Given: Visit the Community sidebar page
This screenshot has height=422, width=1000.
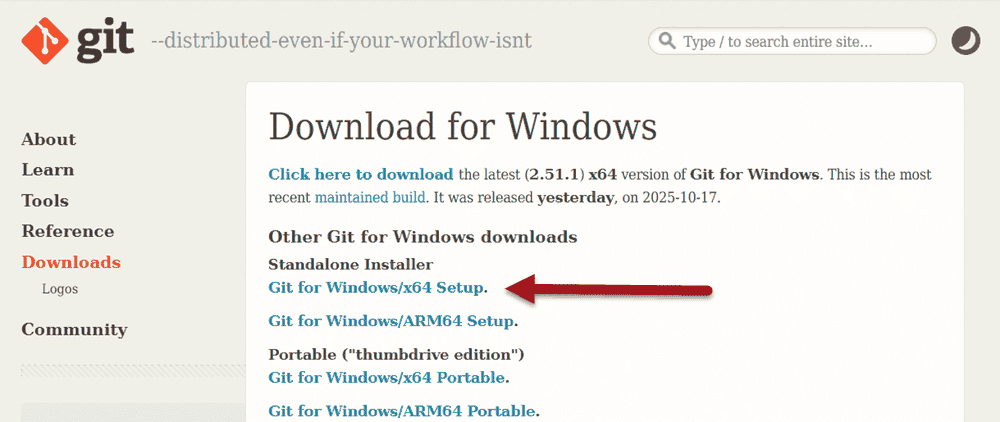Looking at the screenshot, I should (x=74, y=329).
